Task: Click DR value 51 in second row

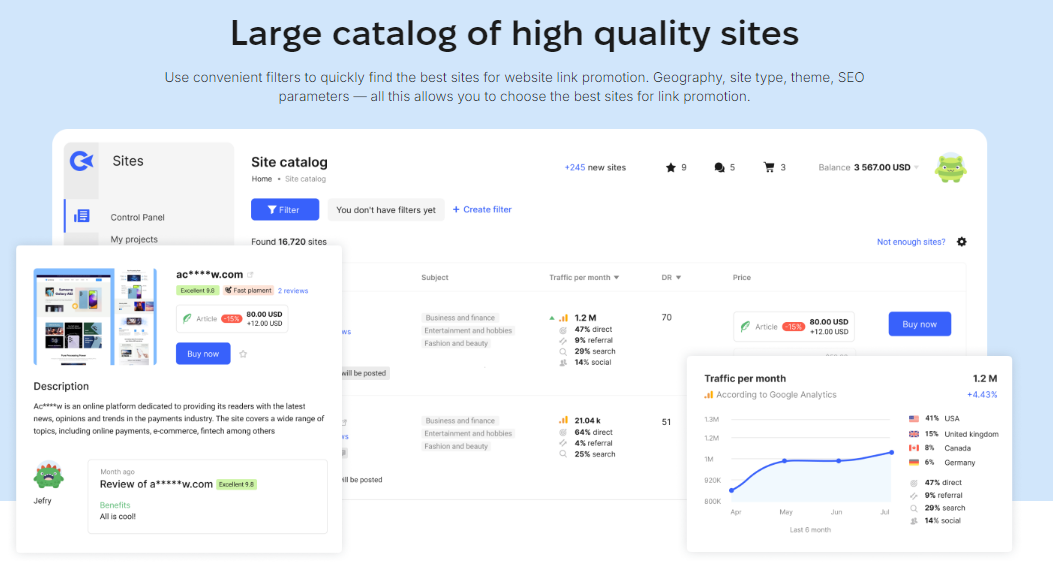Action: (666, 422)
